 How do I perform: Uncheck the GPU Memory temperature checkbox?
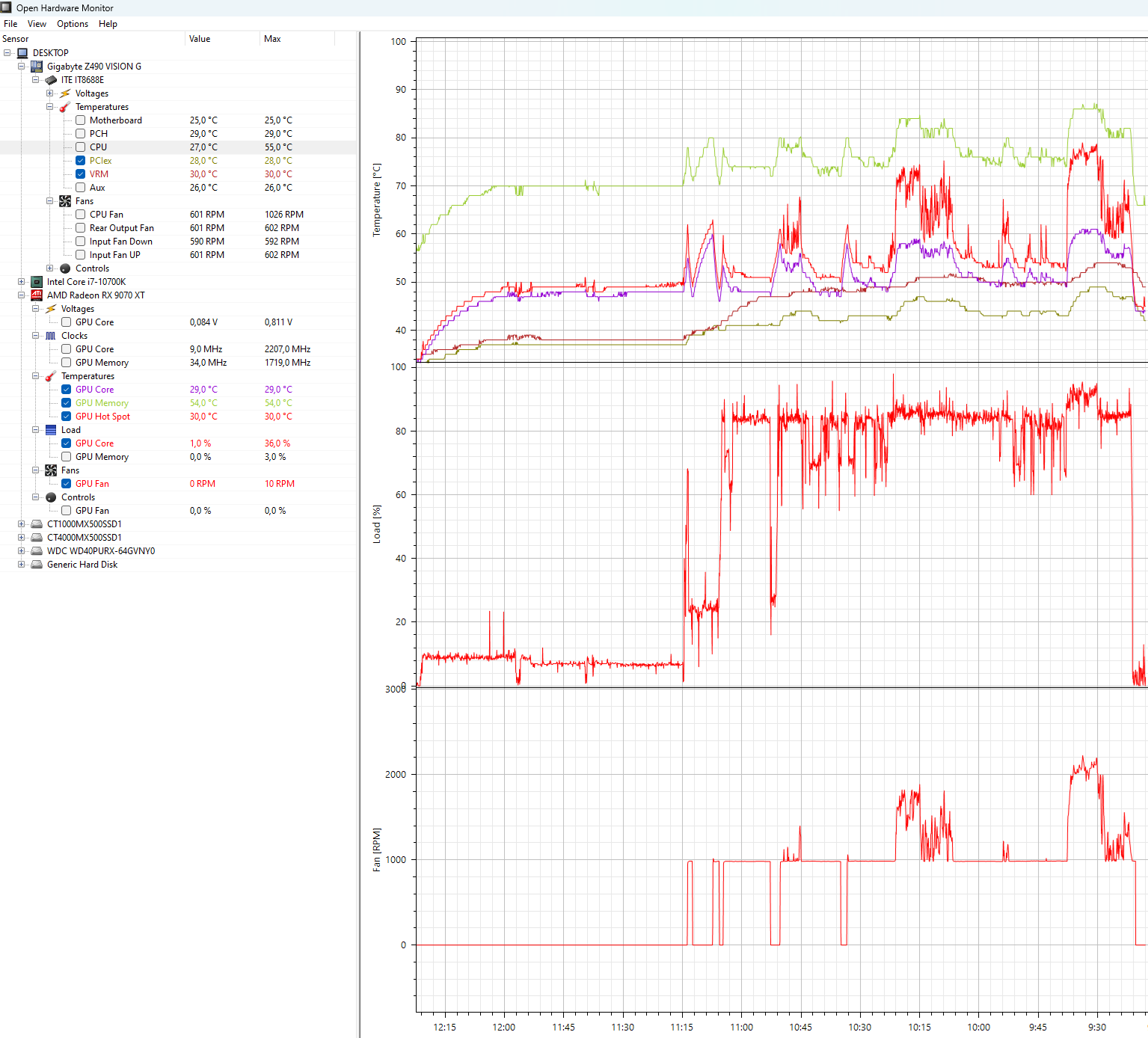coord(66,403)
